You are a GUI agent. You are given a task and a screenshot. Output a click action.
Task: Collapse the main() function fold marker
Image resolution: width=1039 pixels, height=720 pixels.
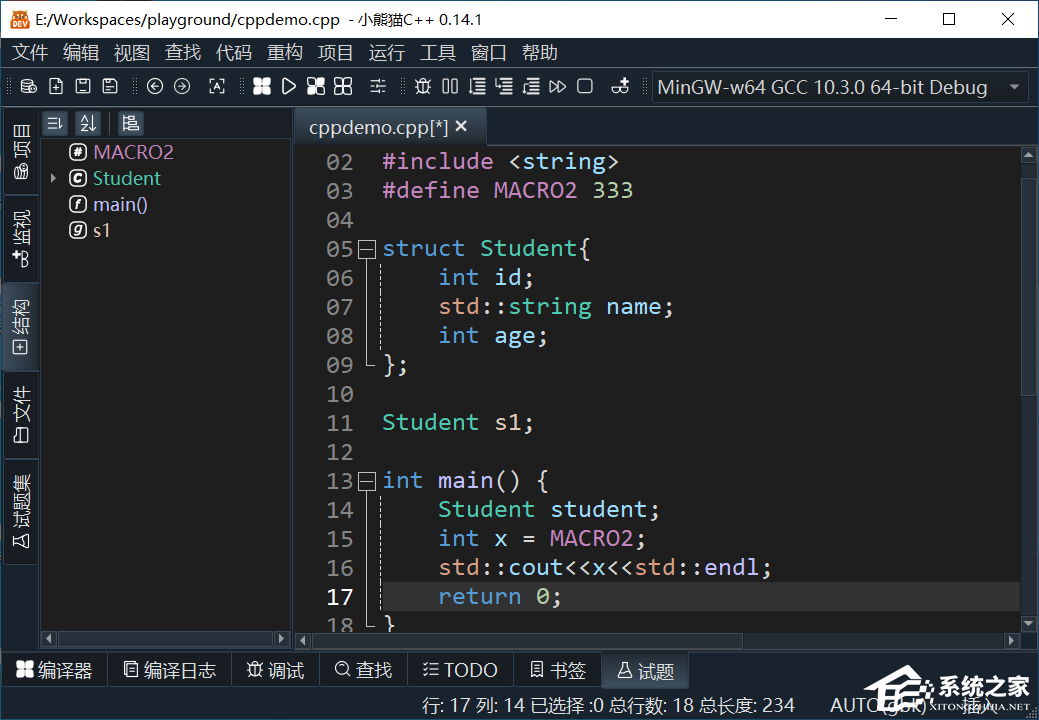click(366, 482)
